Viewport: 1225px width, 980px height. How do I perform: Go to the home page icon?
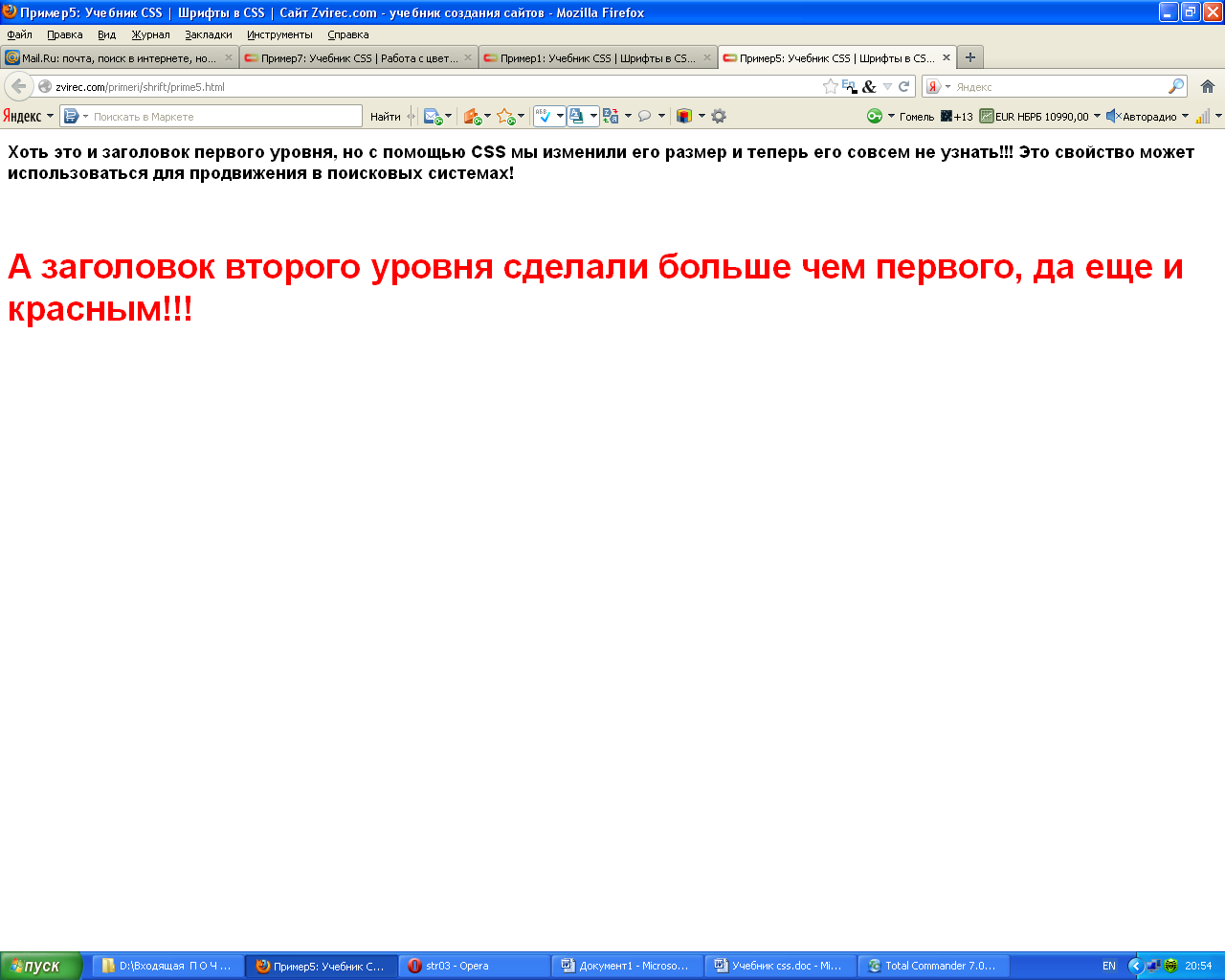[x=1208, y=86]
